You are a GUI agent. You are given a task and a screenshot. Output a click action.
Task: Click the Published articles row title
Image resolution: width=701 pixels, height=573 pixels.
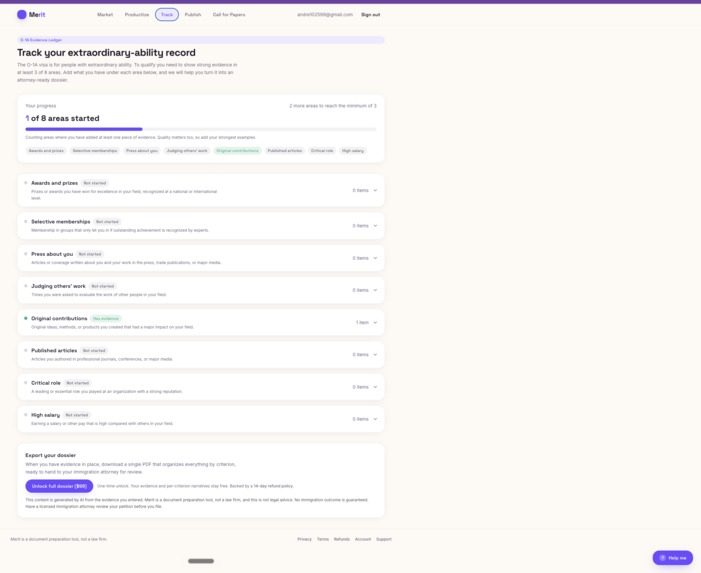point(54,350)
